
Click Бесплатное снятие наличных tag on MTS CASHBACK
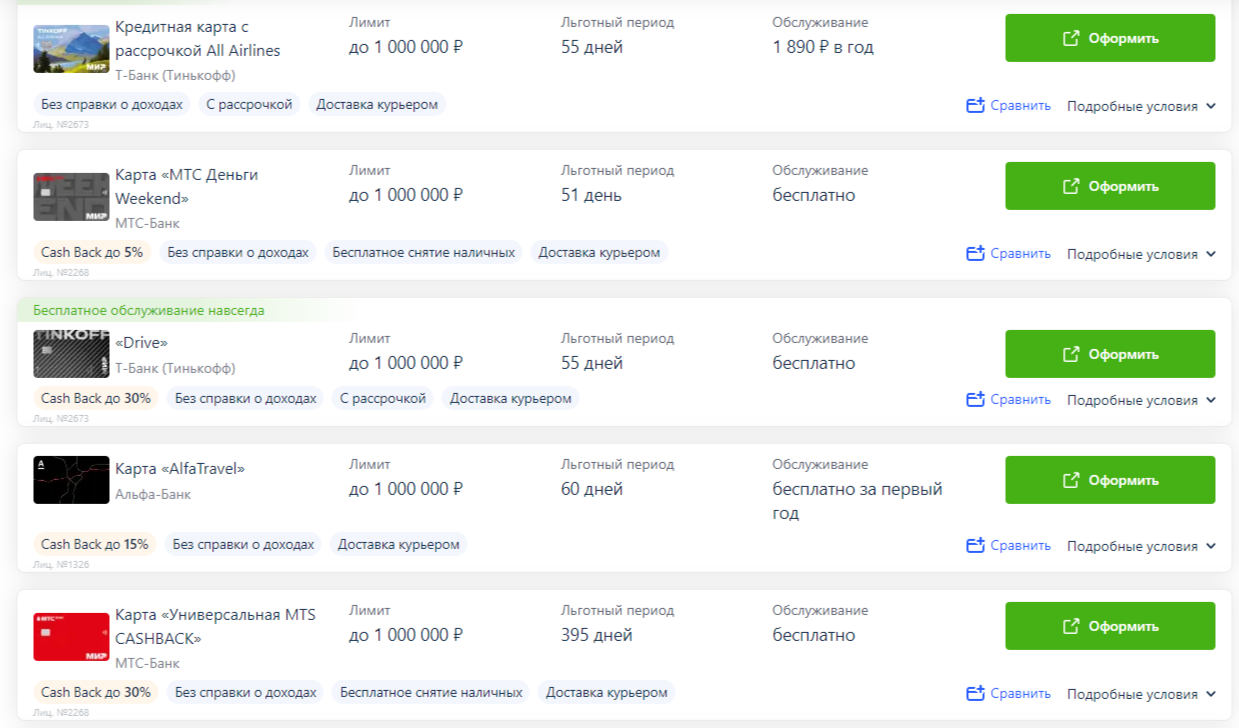pos(431,692)
